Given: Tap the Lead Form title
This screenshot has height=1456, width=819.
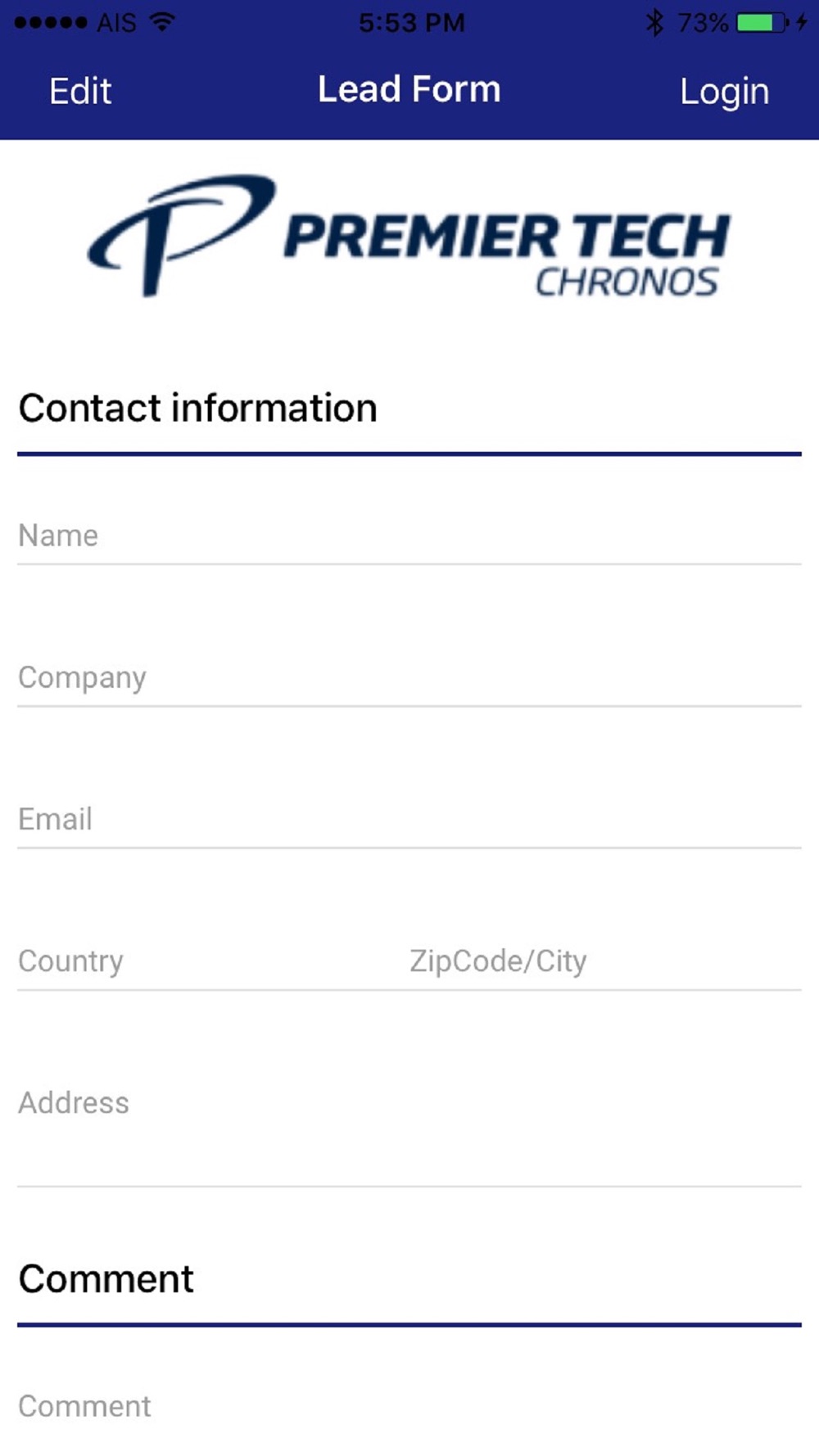Looking at the screenshot, I should pos(409,89).
